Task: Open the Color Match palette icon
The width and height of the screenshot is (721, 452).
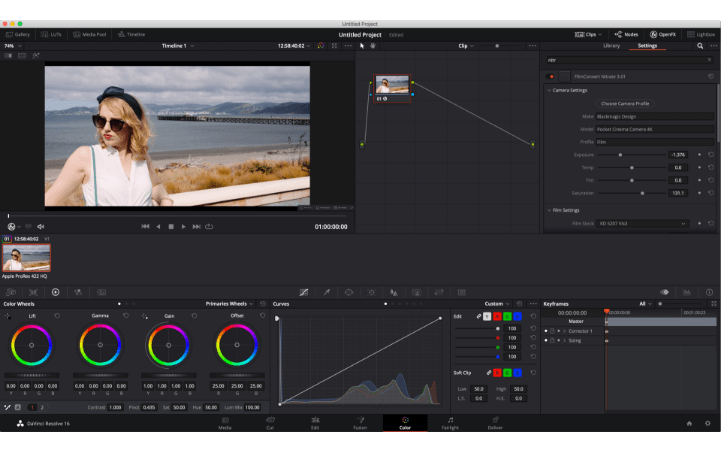Action: pyautogui.click(x=33, y=292)
